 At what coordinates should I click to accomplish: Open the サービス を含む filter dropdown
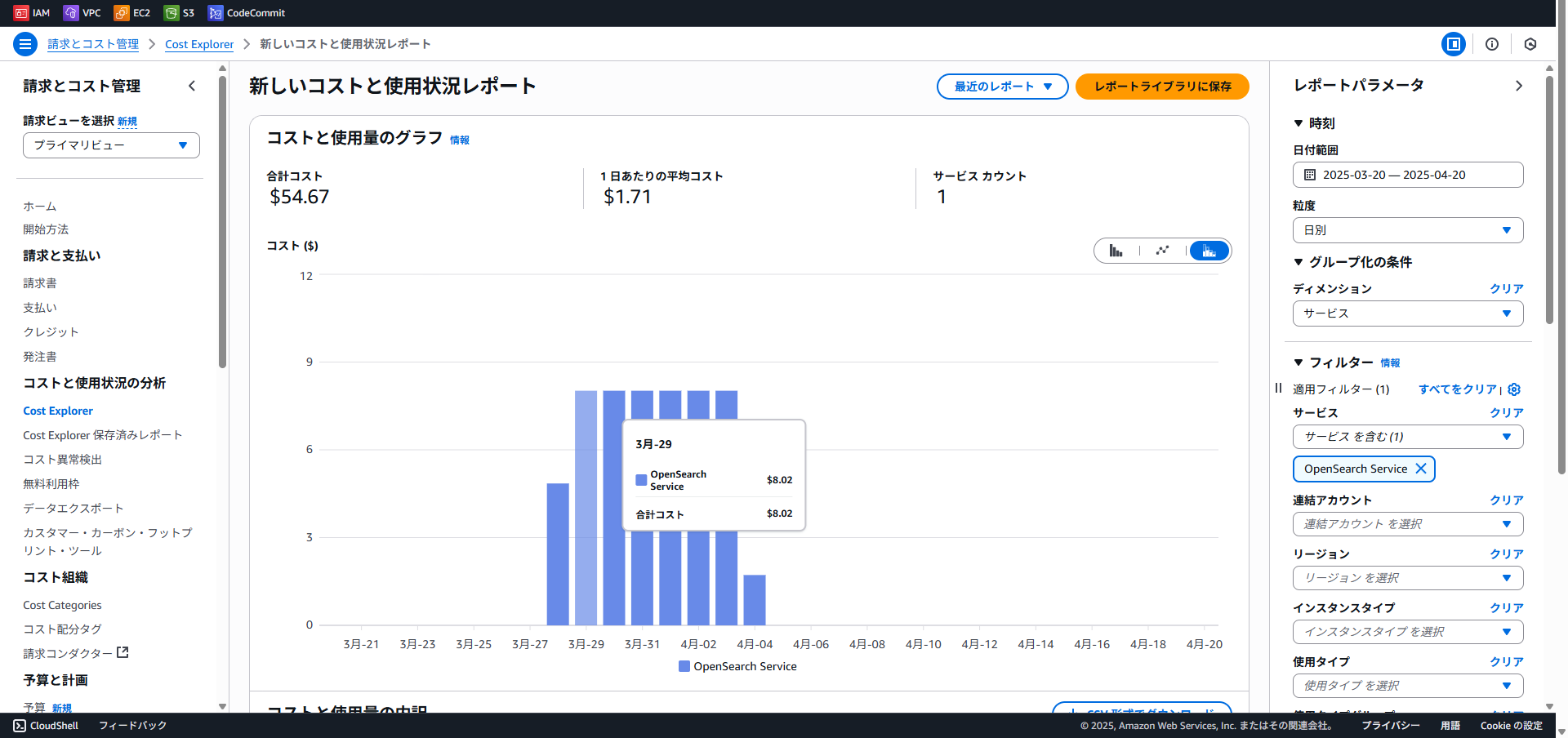click(x=1408, y=437)
